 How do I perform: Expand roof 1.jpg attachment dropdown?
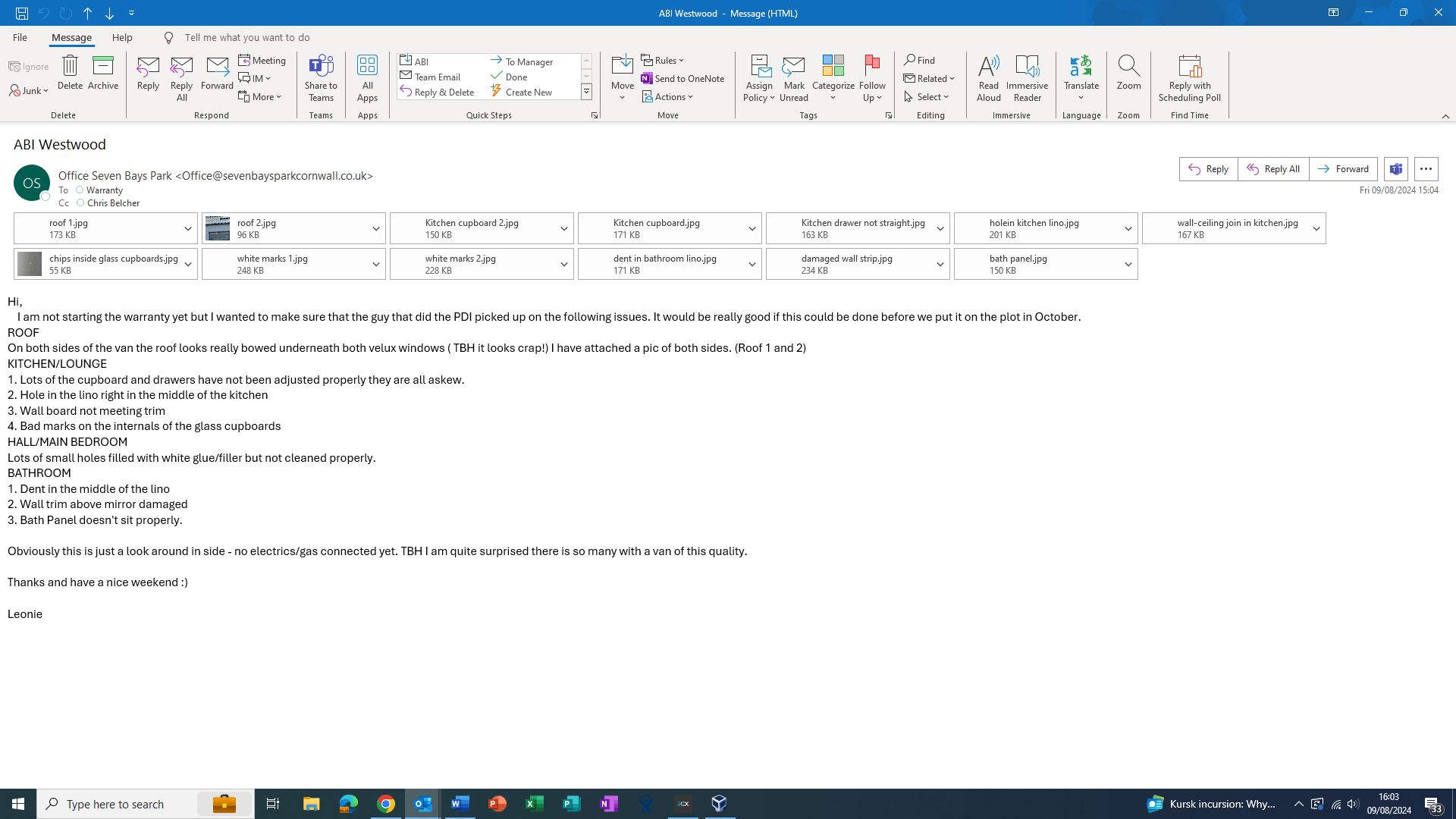pos(187,228)
